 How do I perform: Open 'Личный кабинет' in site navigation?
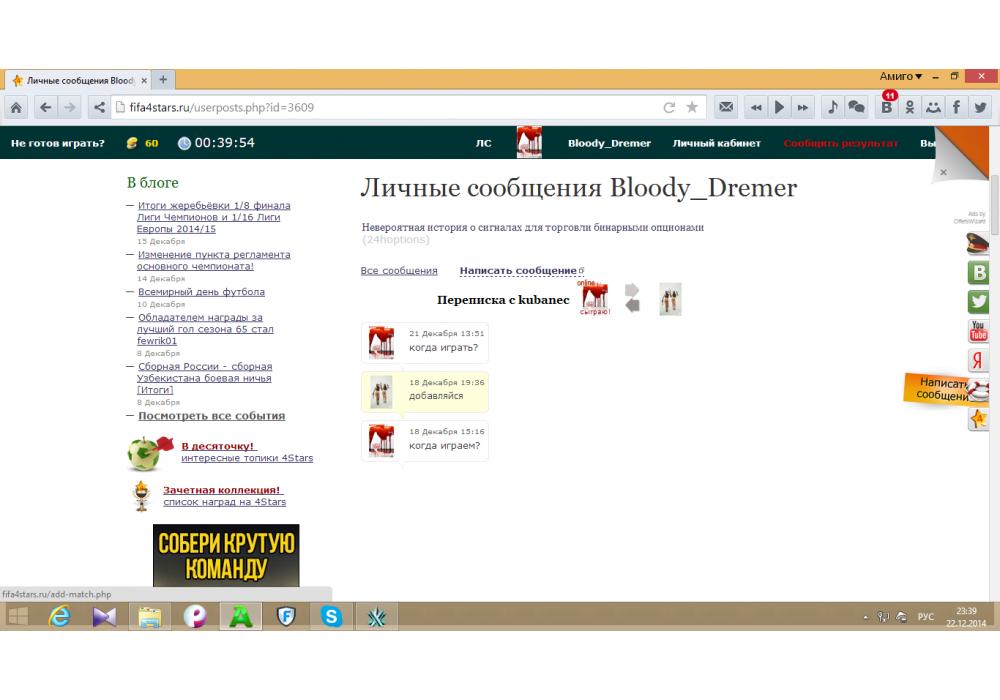716,143
